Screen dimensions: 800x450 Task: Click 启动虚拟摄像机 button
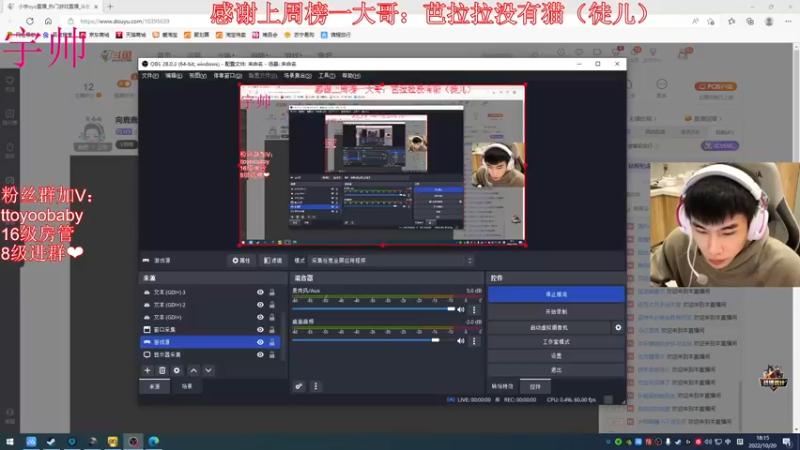(549, 328)
